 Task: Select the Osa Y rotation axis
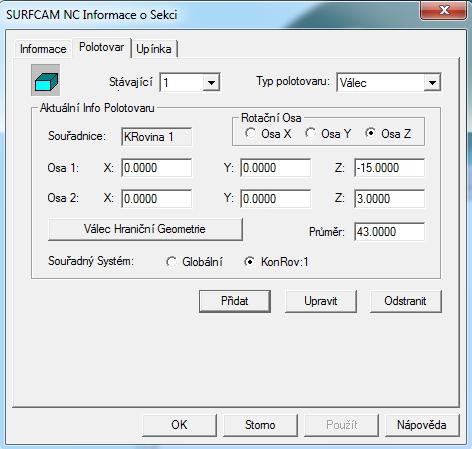pos(328,134)
